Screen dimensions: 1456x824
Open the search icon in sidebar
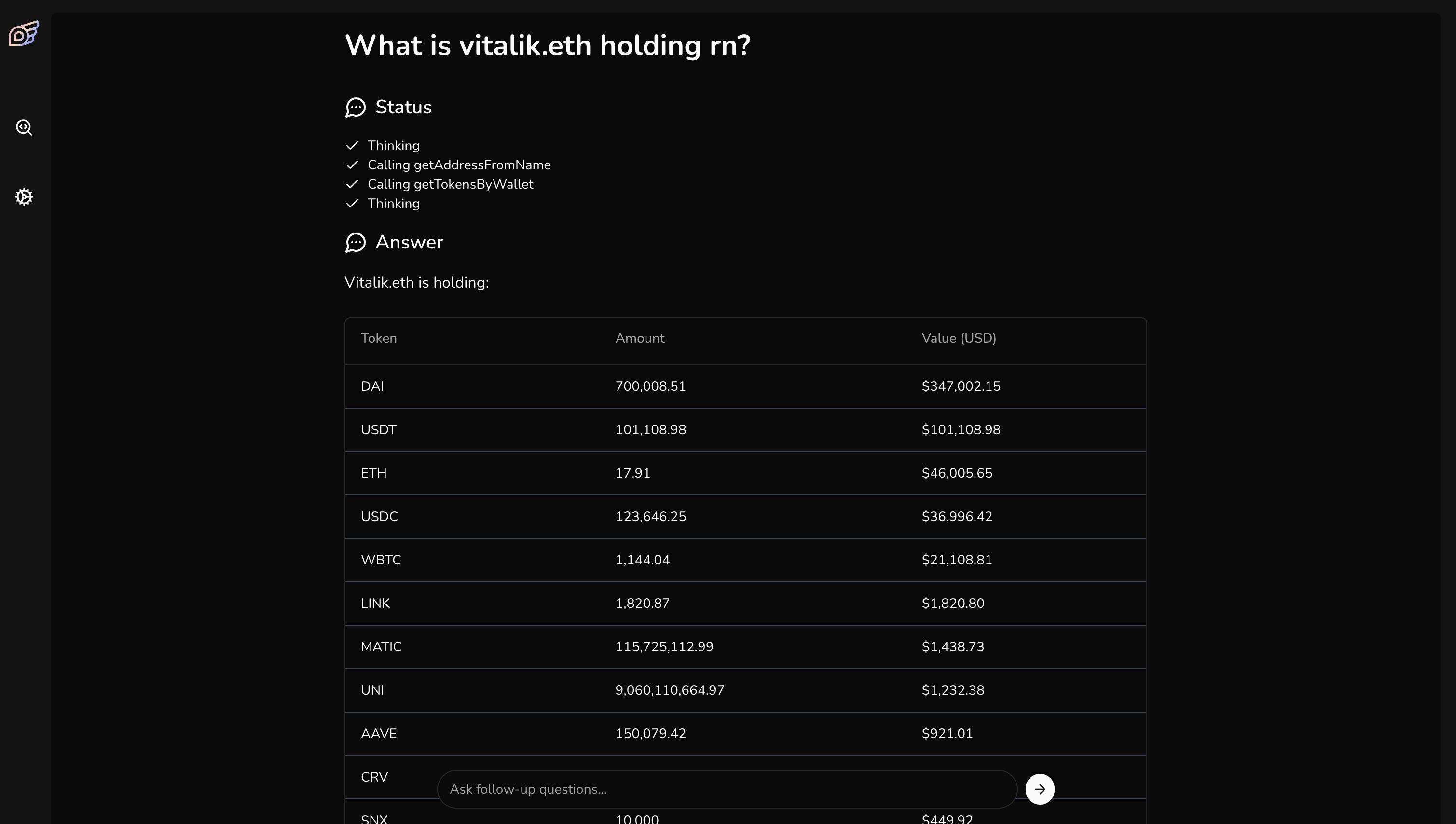(24, 127)
